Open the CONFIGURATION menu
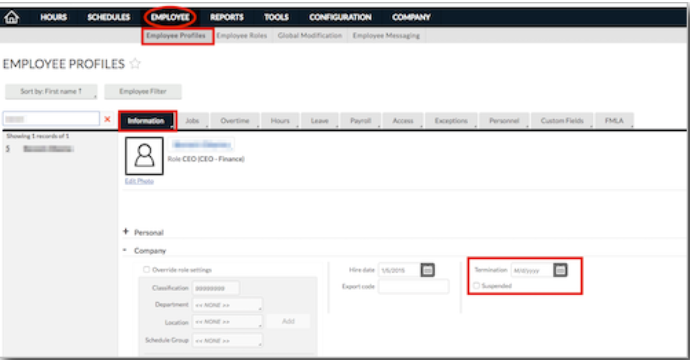Viewport: 690px width, 360px height. (340, 17)
